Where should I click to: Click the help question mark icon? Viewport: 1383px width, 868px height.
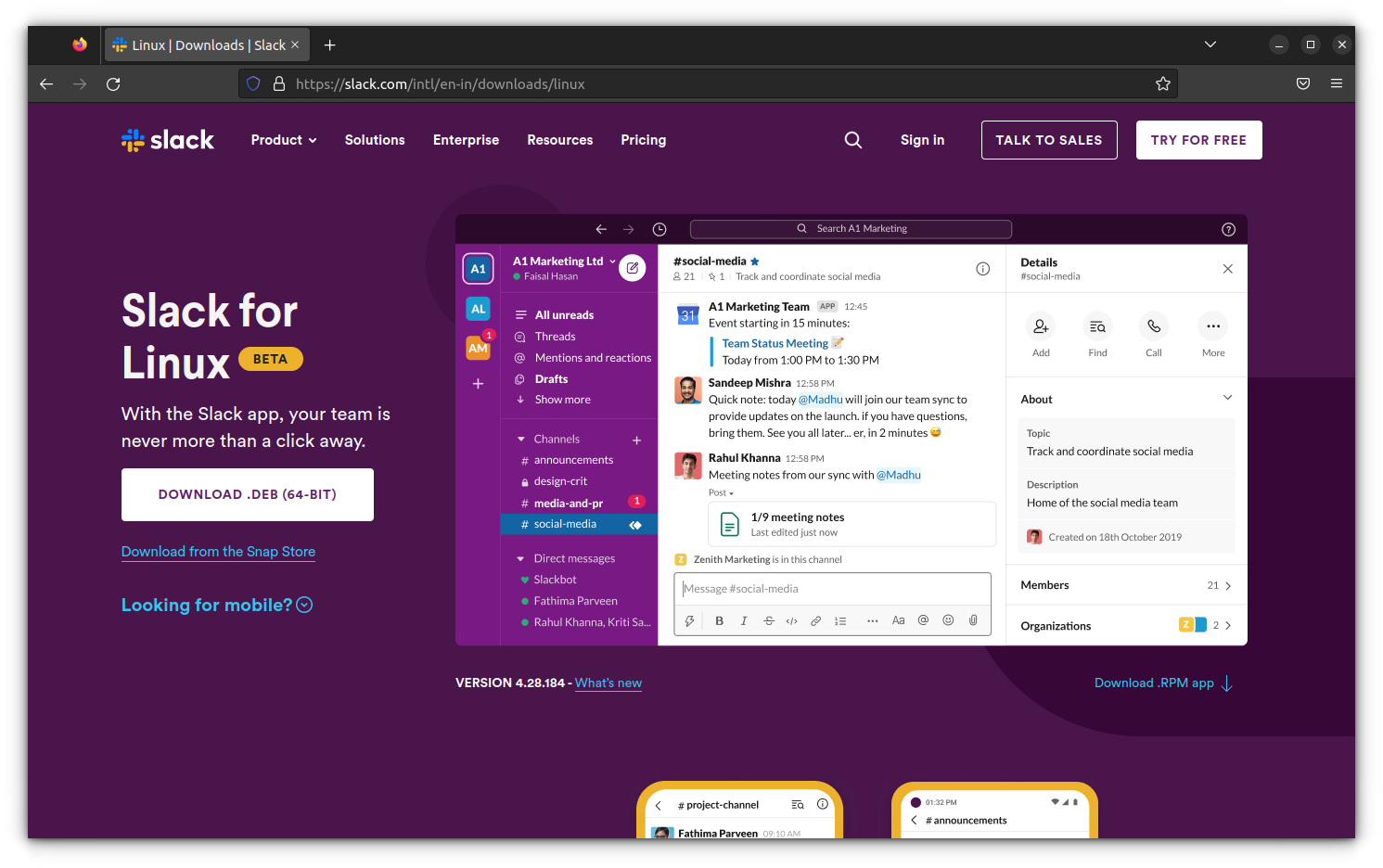[x=1228, y=229]
